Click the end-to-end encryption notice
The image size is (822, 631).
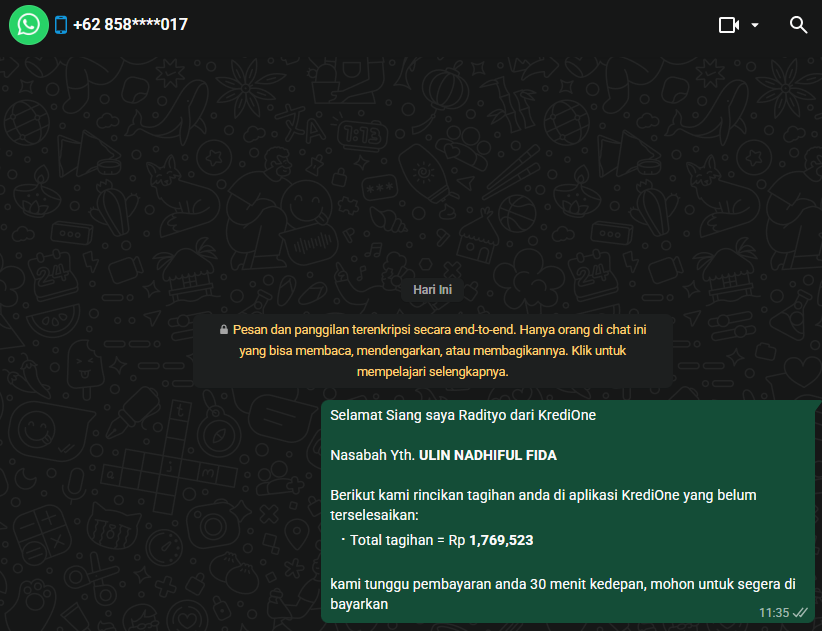[x=433, y=351]
